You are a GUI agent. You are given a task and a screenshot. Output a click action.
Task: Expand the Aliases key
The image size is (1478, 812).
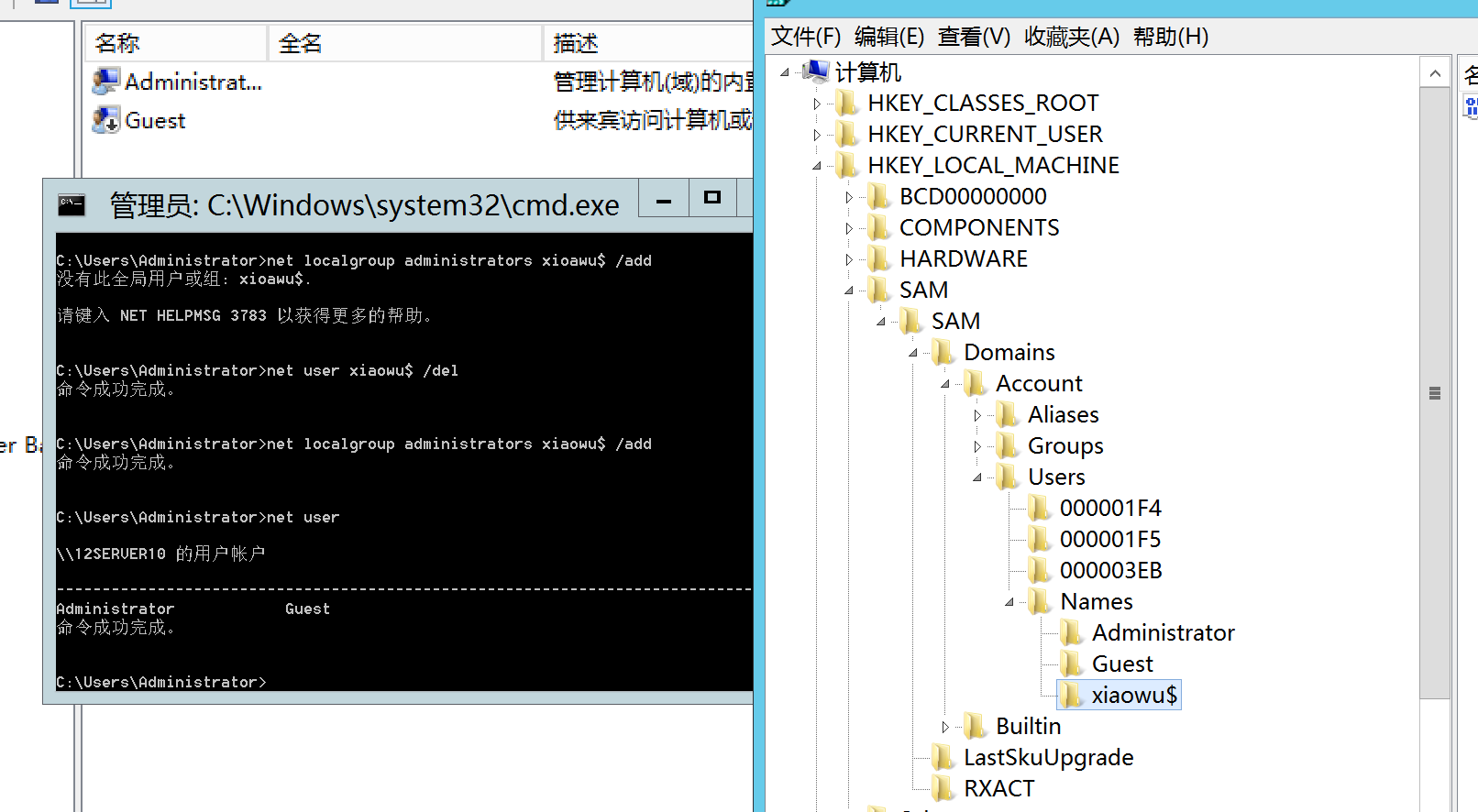(977, 416)
